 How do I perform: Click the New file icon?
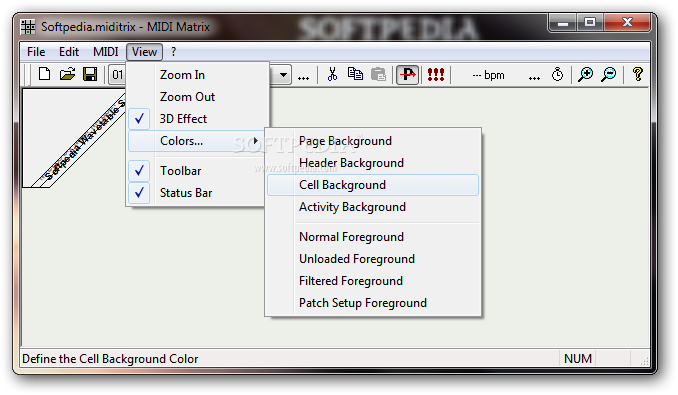click(x=44, y=74)
